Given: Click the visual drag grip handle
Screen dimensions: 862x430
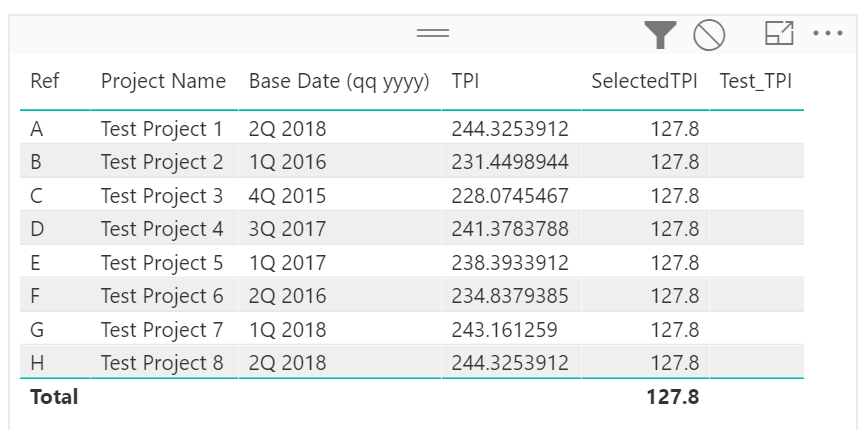Looking at the screenshot, I should pyautogui.click(x=433, y=33).
